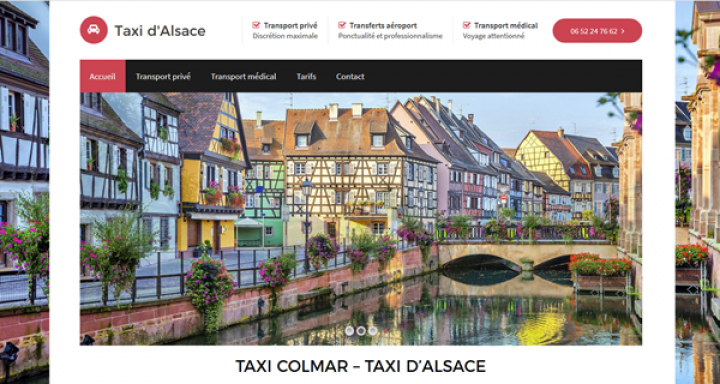This screenshot has height=384, width=720.
Task: Click the Discrétion maximale subtitle
Action: point(285,36)
